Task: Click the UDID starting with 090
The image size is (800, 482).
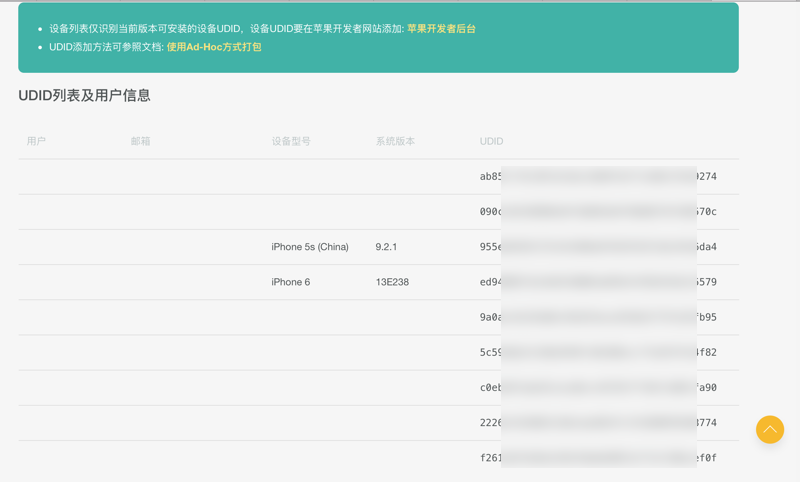Action: tap(598, 212)
